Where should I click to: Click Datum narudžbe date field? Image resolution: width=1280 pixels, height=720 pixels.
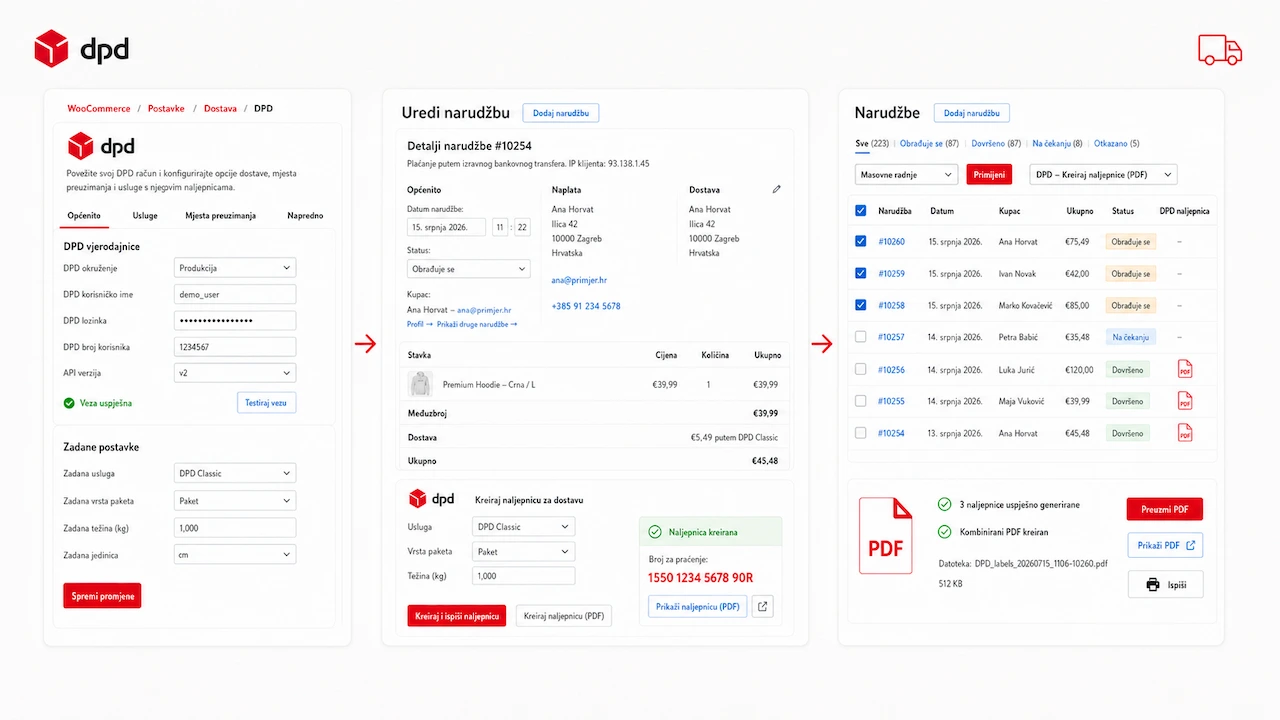pyautogui.click(x=446, y=227)
